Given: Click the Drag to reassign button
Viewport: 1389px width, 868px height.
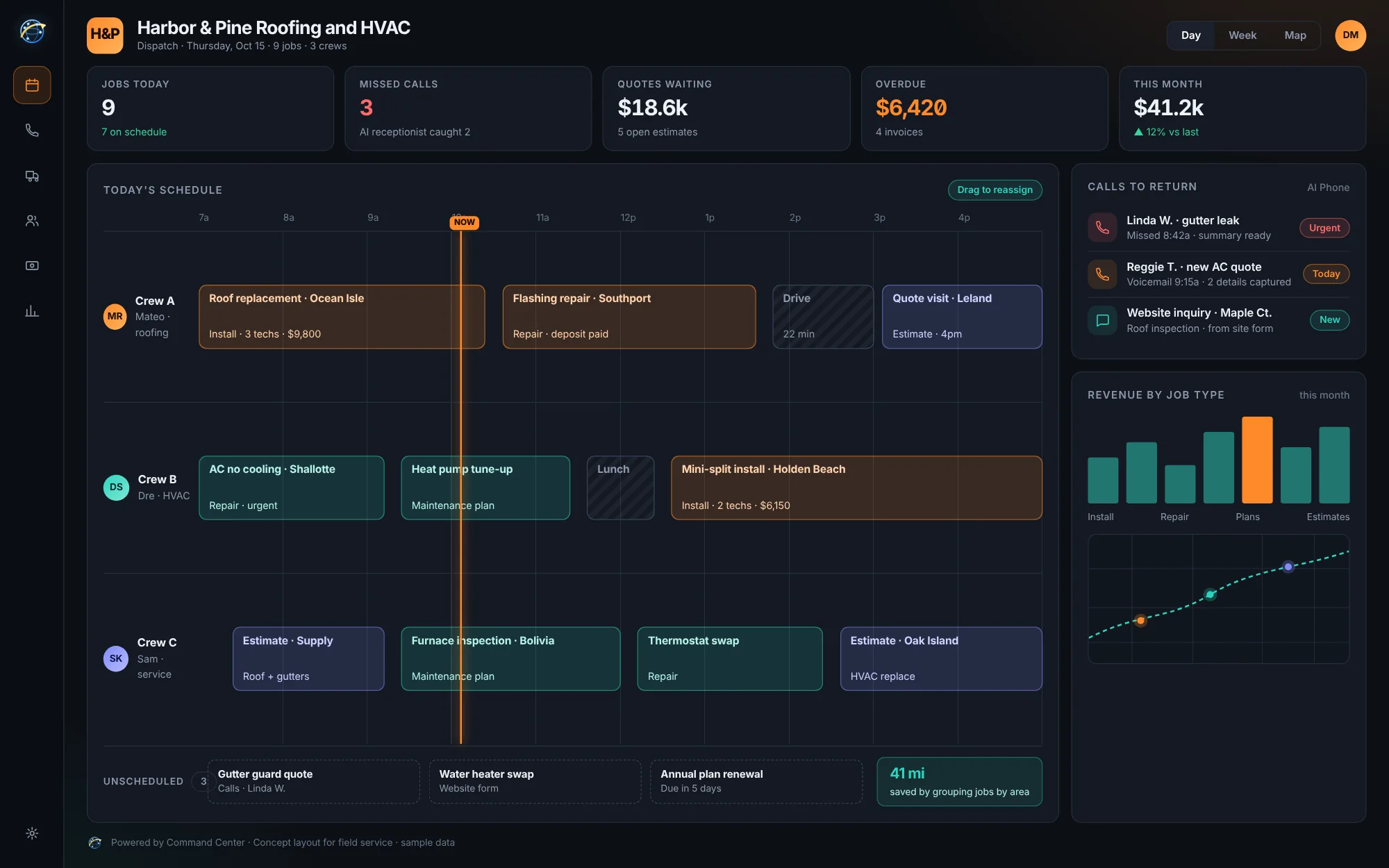Looking at the screenshot, I should (995, 190).
